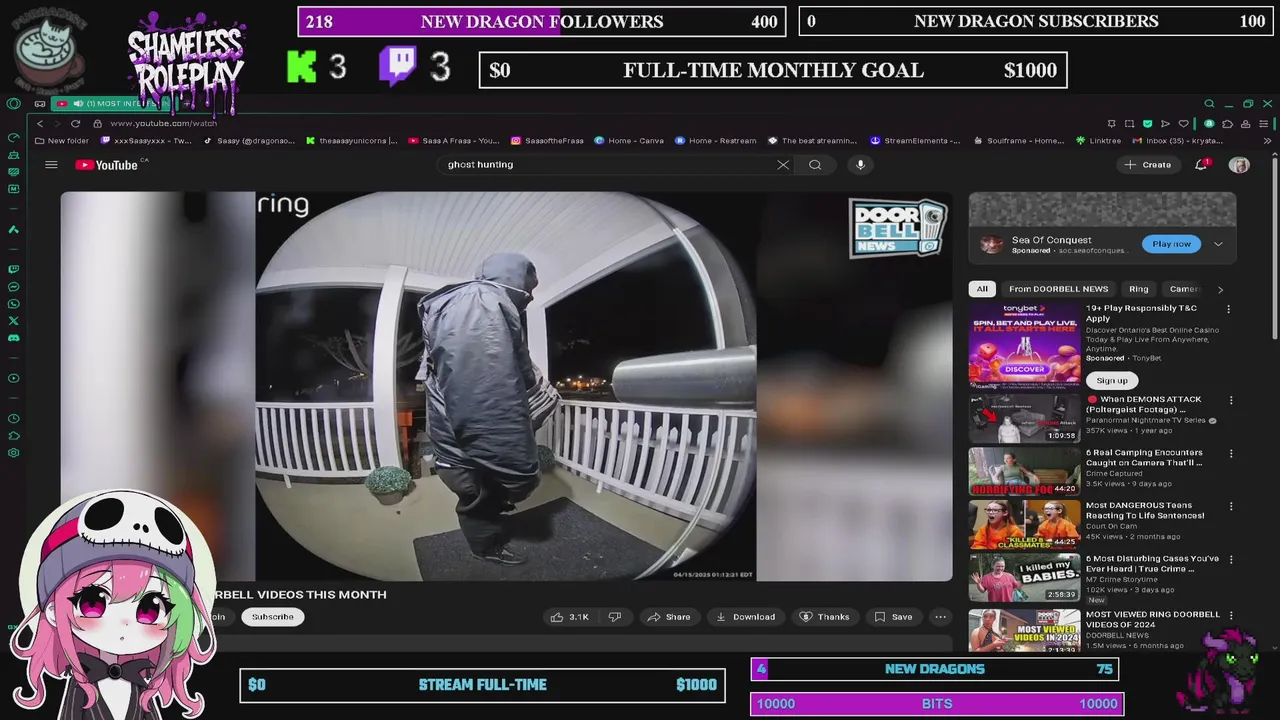Open When DEMONS ATTACK video thumbnail
Viewport: 1280px width, 720px height.
coord(1024,418)
